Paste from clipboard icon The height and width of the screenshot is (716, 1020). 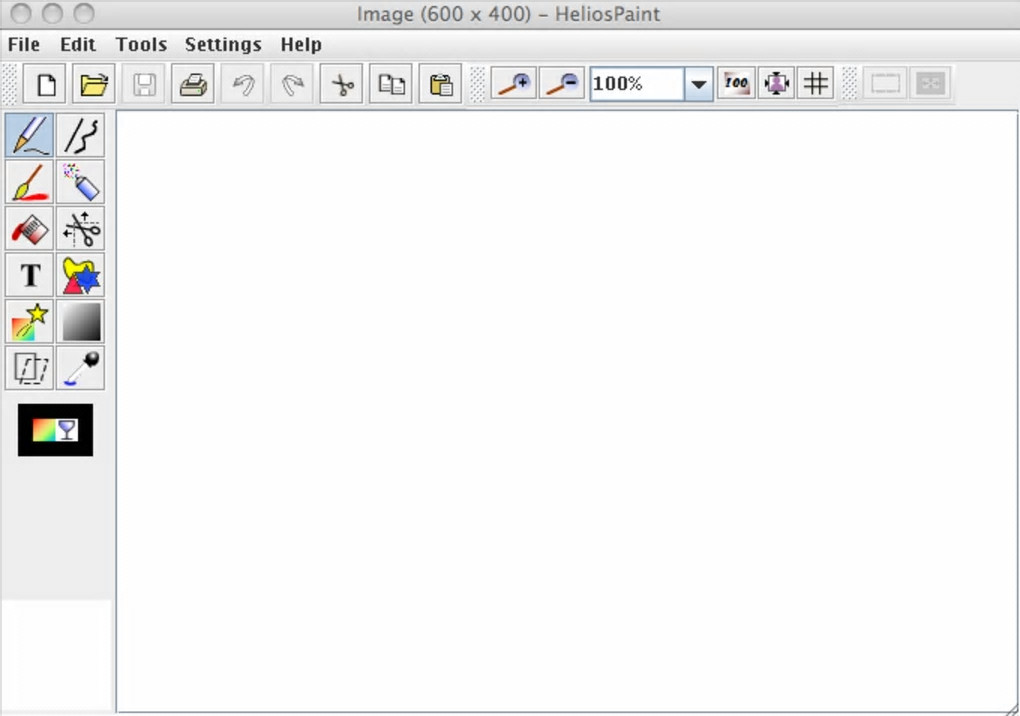pyautogui.click(x=440, y=84)
